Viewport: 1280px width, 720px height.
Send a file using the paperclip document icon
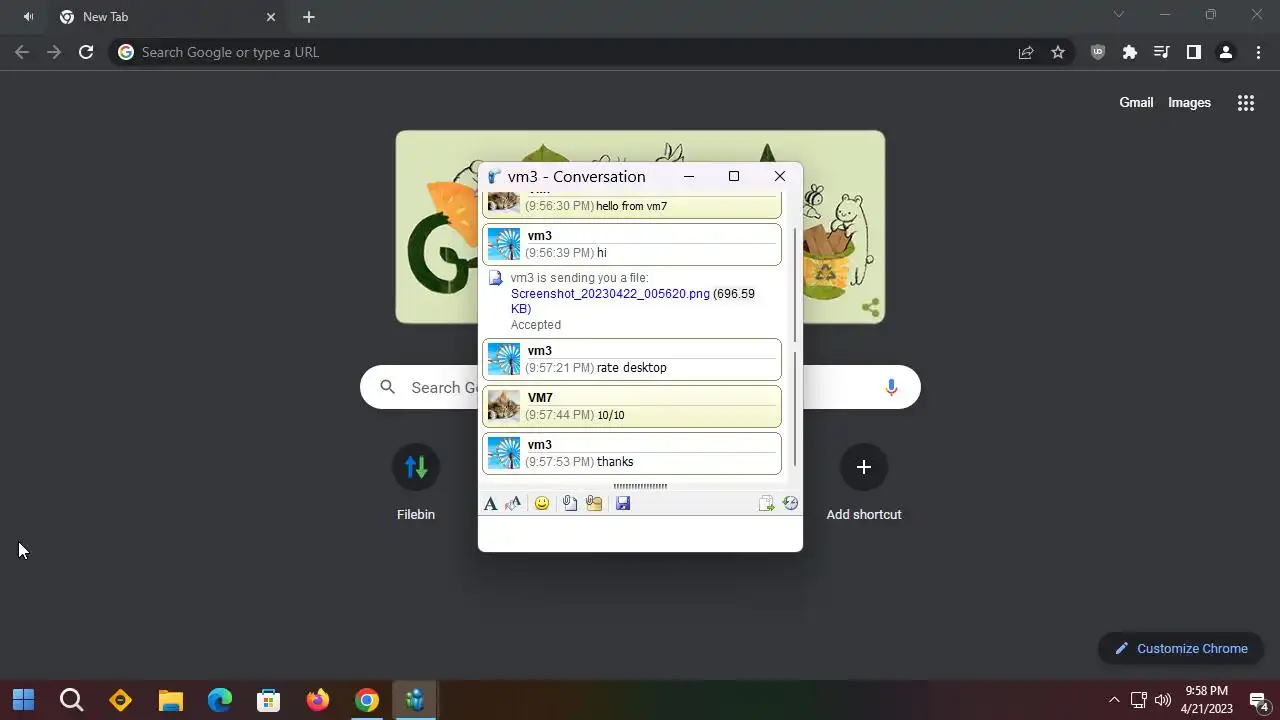[569, 503]
